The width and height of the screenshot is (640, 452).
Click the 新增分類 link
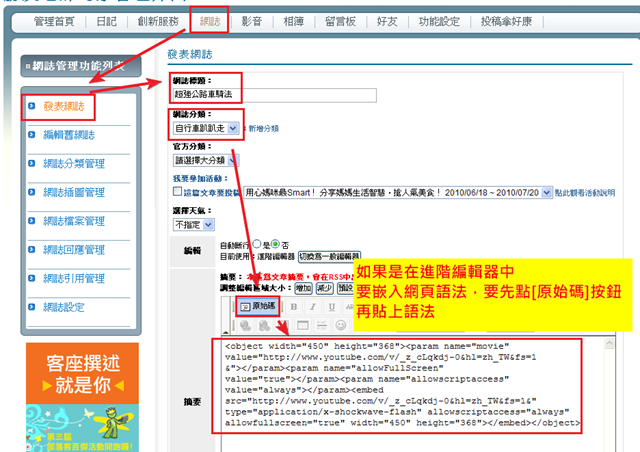click(x=264, y=129)
